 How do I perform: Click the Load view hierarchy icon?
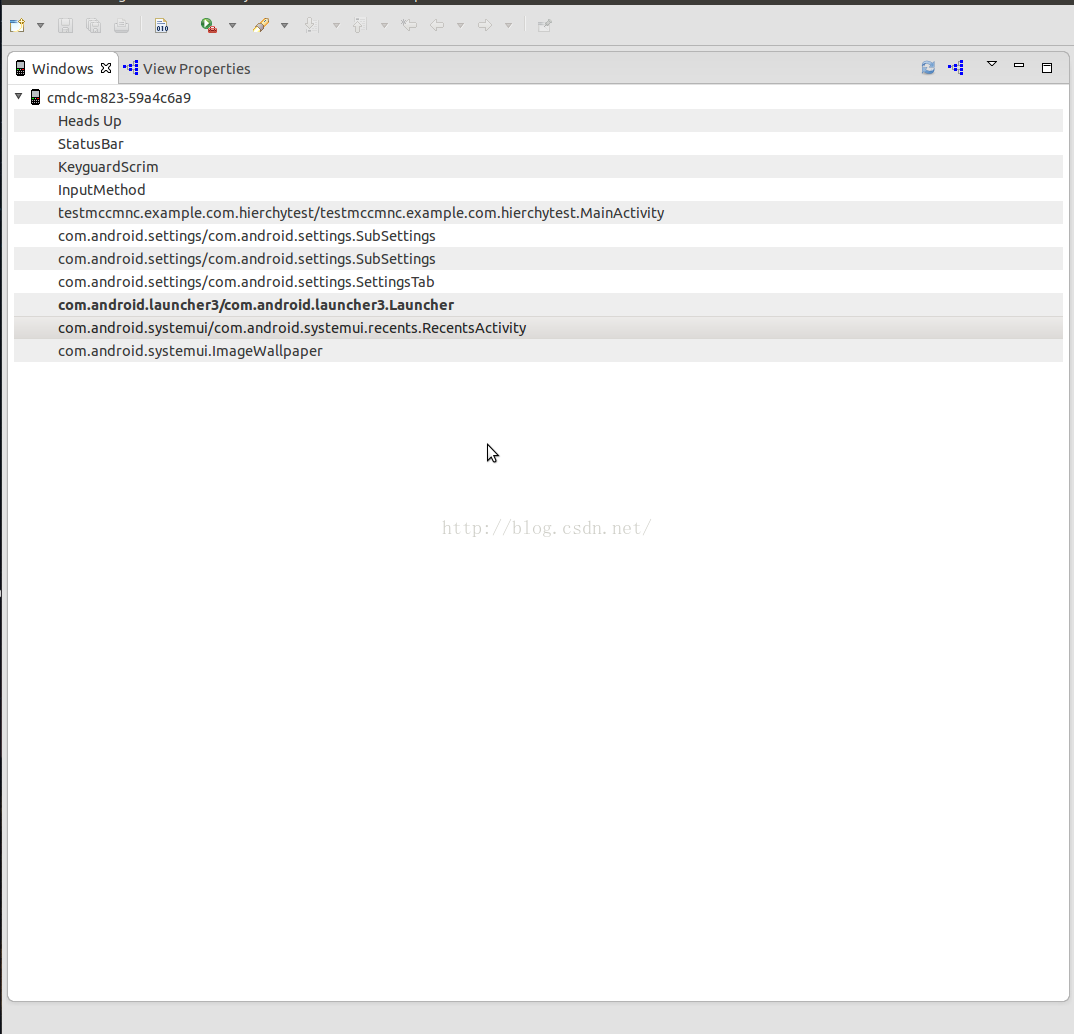(x=956, y=67)
